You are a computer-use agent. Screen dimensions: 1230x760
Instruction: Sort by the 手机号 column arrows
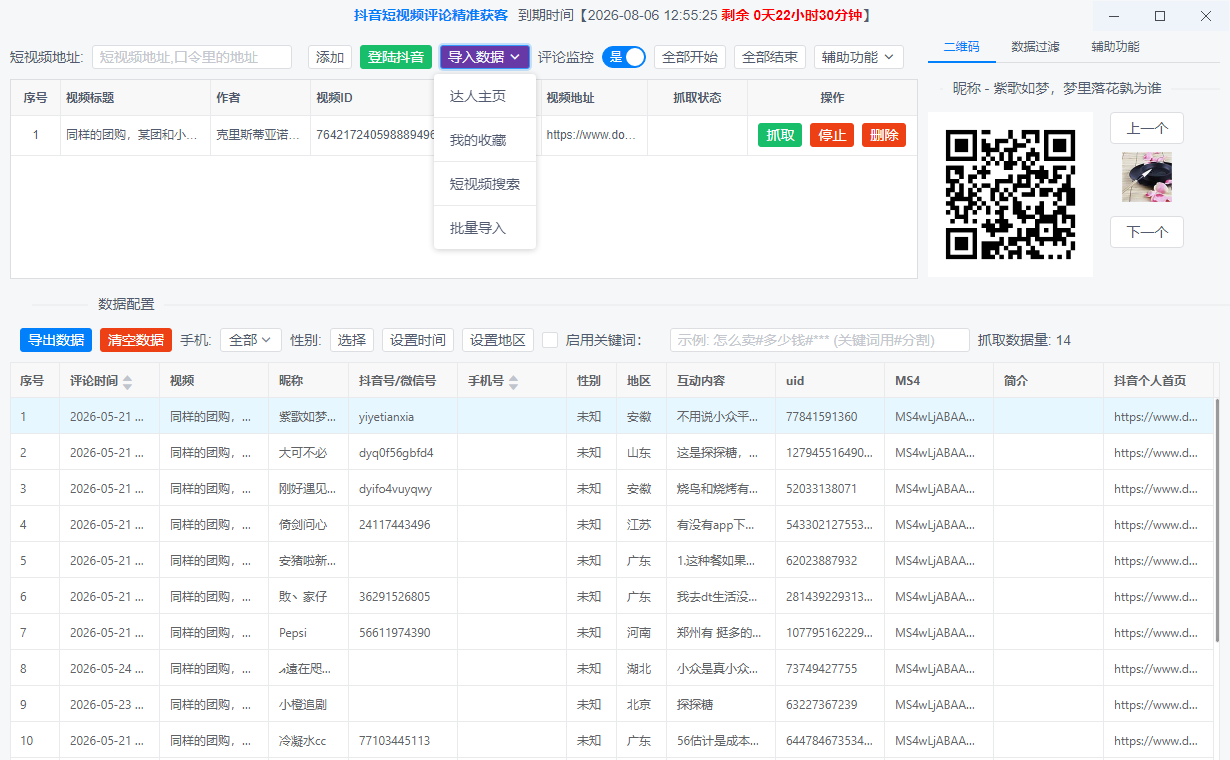(514, 382)
